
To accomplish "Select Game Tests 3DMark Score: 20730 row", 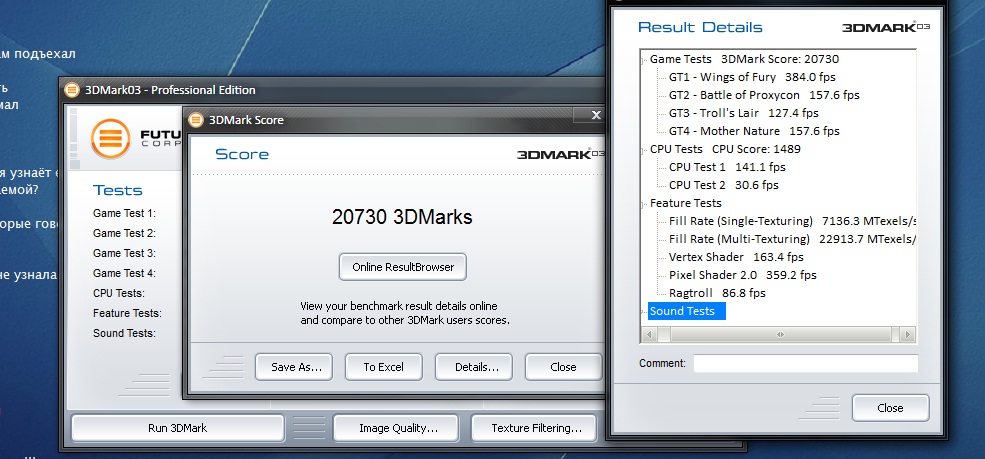I will (744, 59).
